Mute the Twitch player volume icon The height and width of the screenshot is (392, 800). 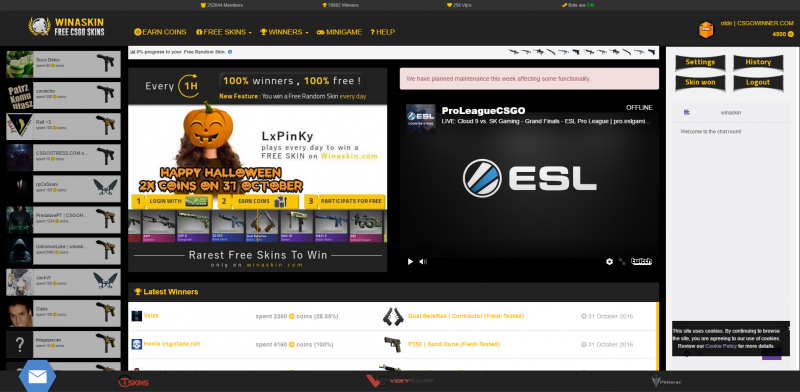point(423,261)
